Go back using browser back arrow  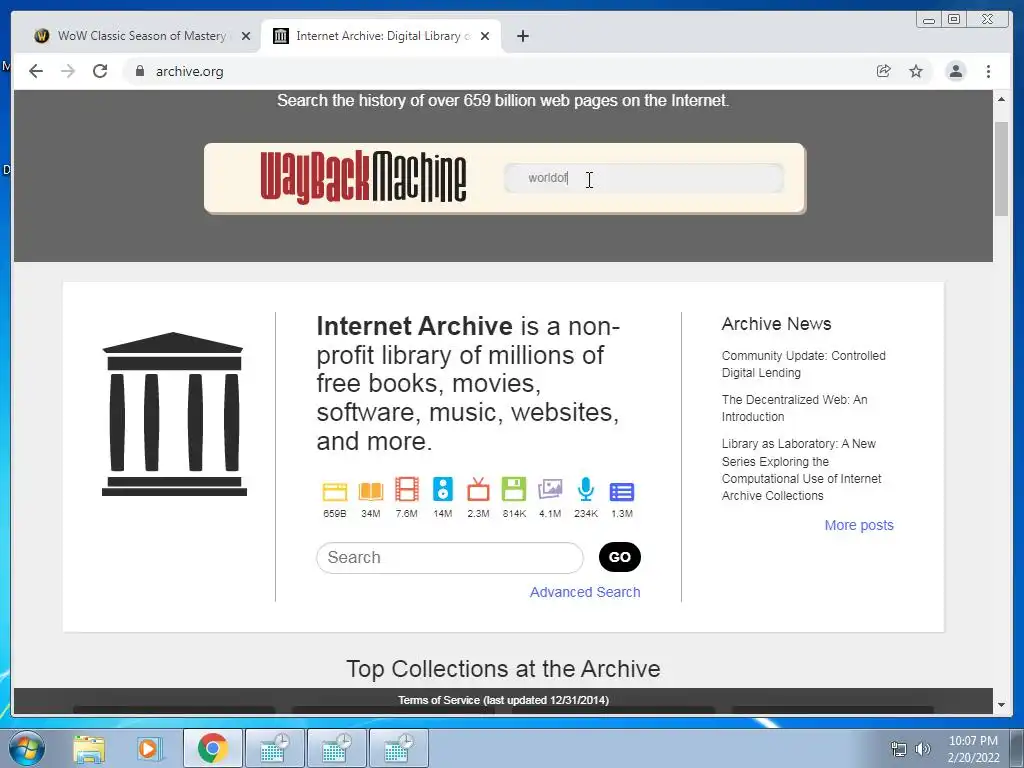click(x=36, y=71)
